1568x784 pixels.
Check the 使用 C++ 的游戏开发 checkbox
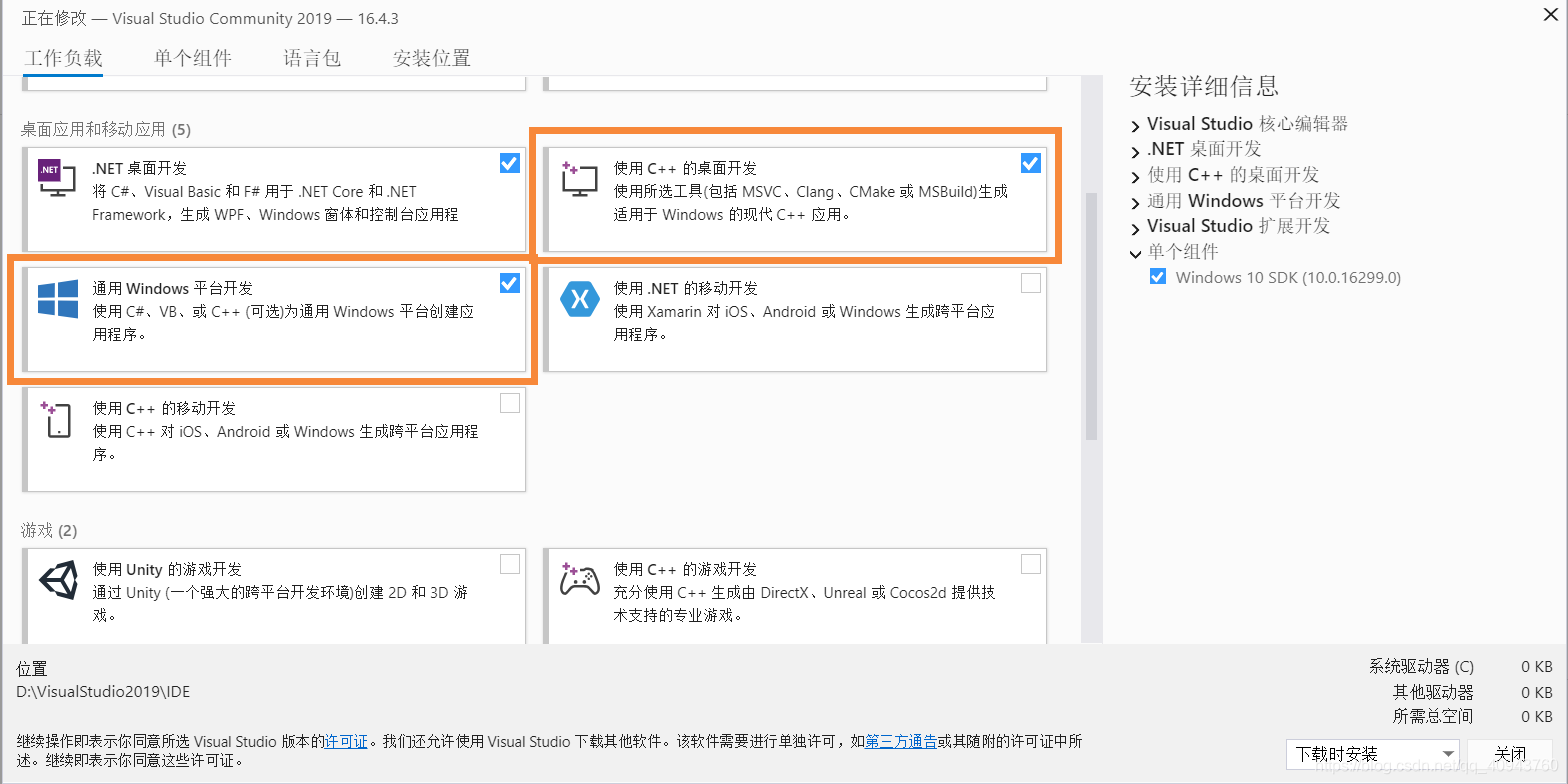pyautogui.click(x=1031, y=564)
